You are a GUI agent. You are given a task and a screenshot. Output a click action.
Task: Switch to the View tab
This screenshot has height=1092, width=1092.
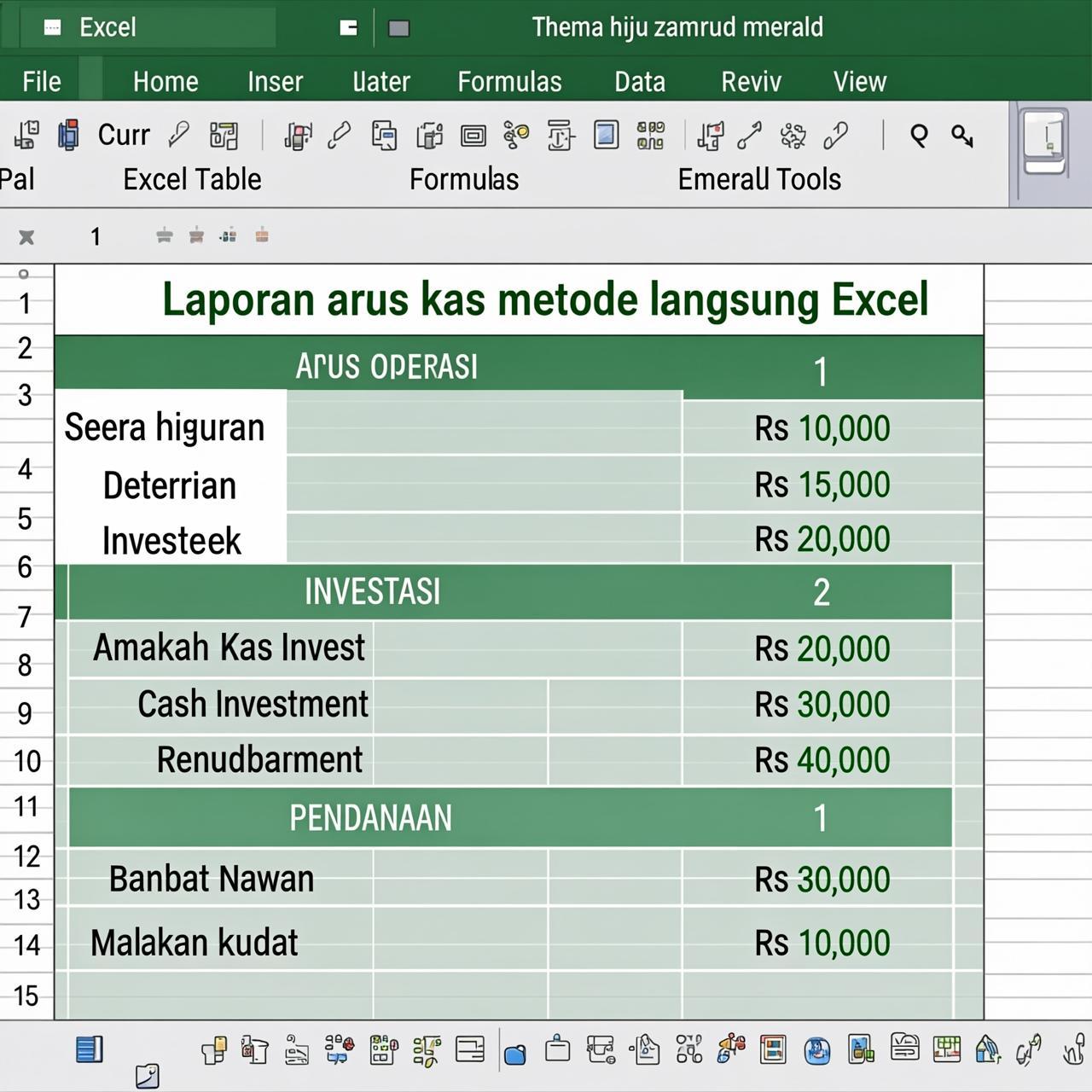point(860,82)
